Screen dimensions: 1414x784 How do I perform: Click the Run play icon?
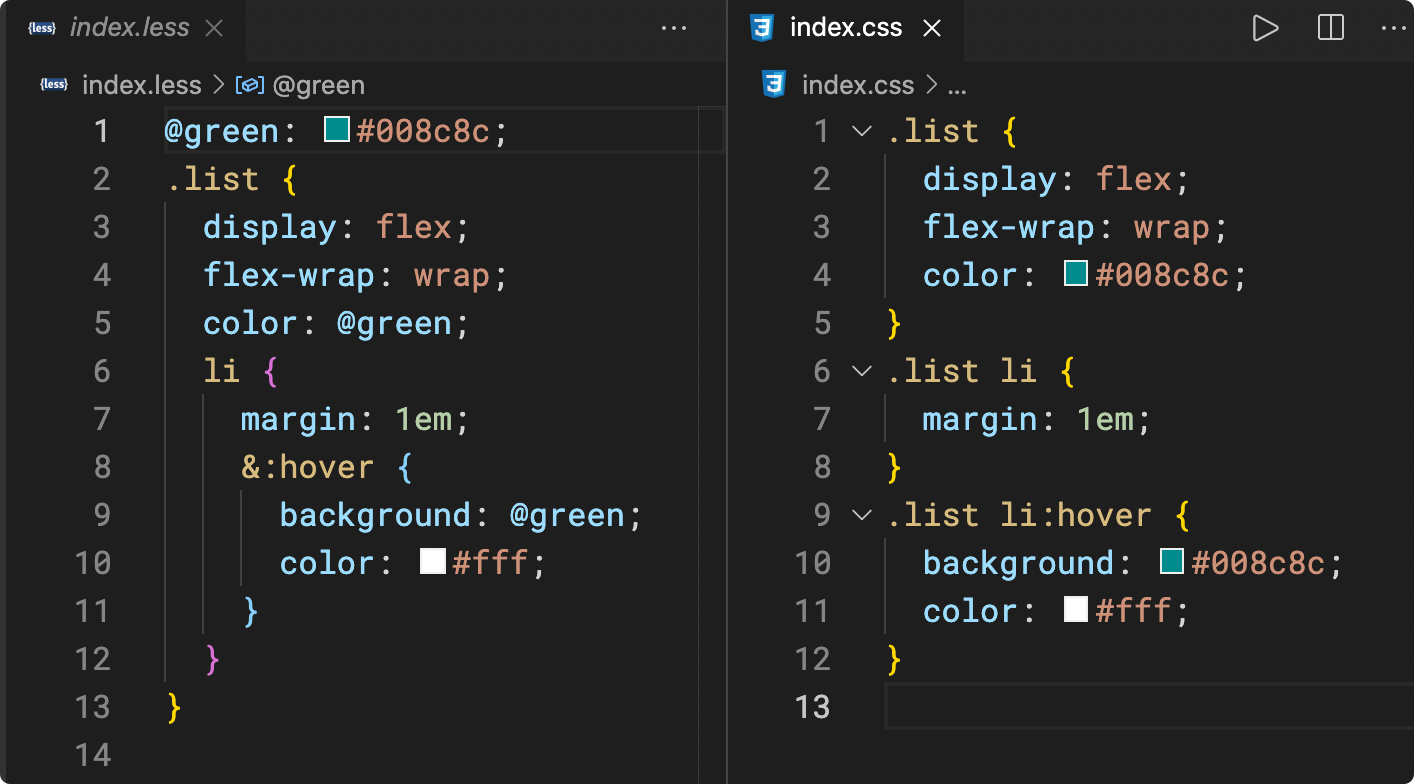coord(1265,28)
